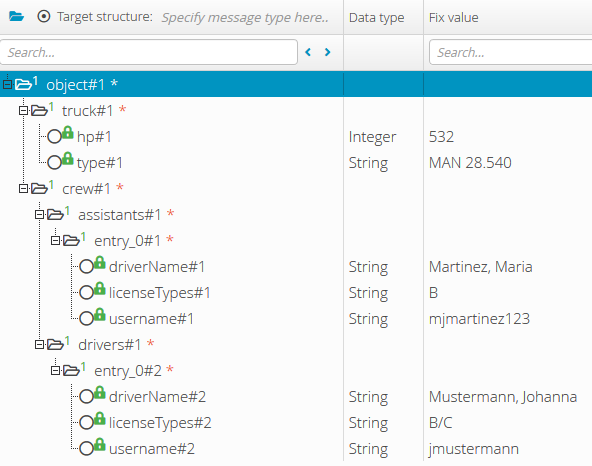Click the Fix value Search field
This screenshot has height=466, width=592.
point(510,52)
